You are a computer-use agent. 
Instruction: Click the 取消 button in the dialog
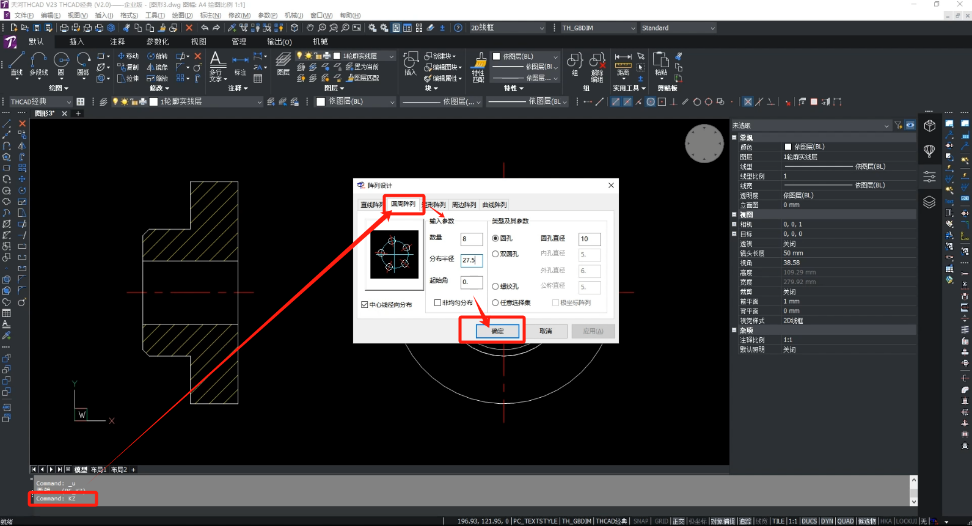[546, 331]
